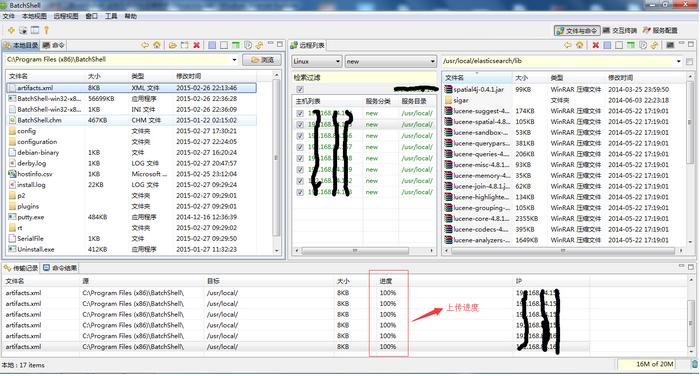Click the open folder icon in local panel

(173, 45)
